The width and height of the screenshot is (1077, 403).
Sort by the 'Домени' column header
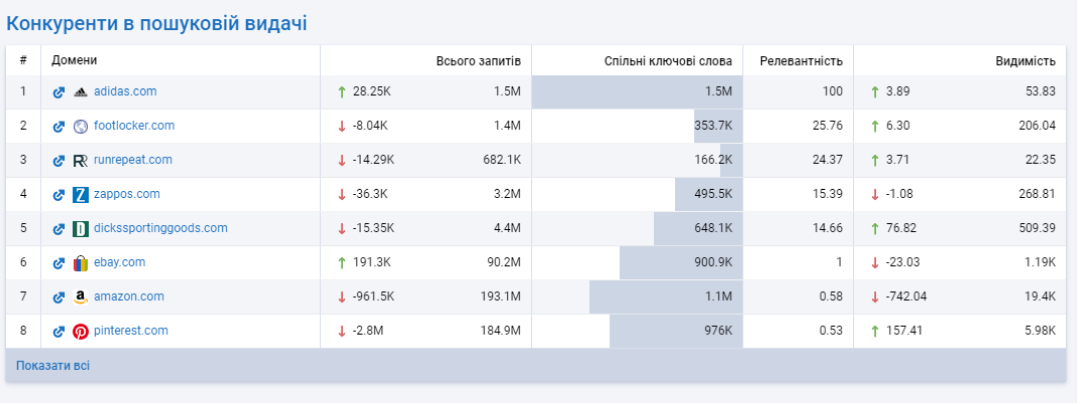(74, 60)
